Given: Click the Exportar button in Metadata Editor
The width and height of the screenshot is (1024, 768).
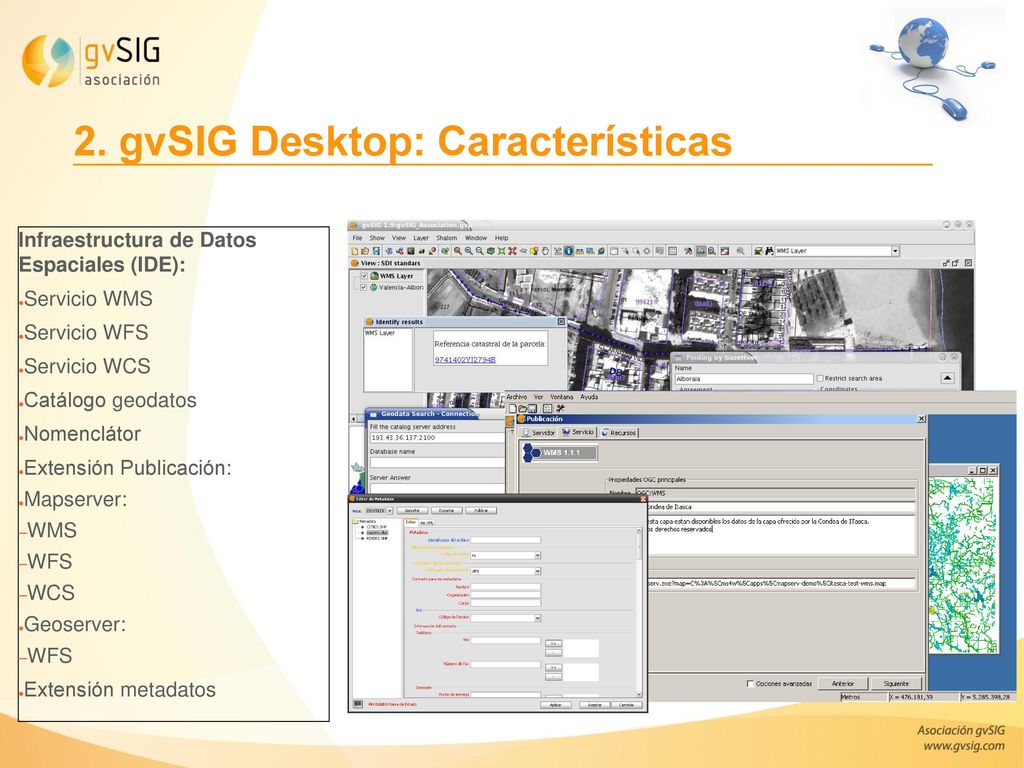Looking at the screenshot, I should [446, 511].
